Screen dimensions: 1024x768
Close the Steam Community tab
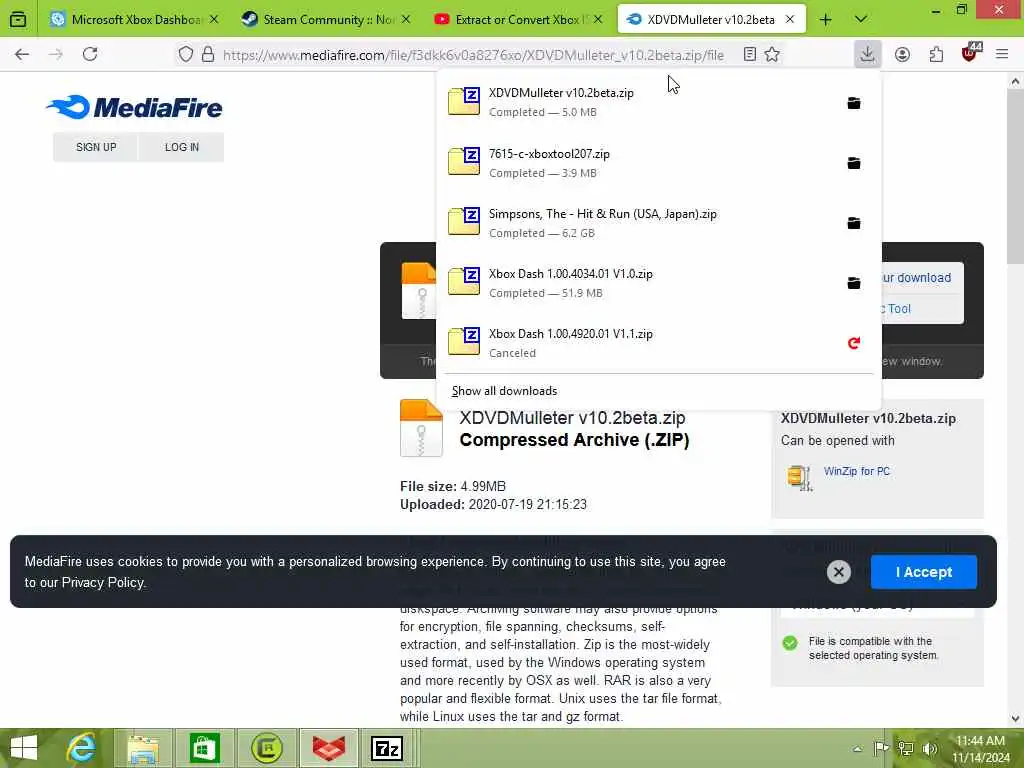[406, 20]
